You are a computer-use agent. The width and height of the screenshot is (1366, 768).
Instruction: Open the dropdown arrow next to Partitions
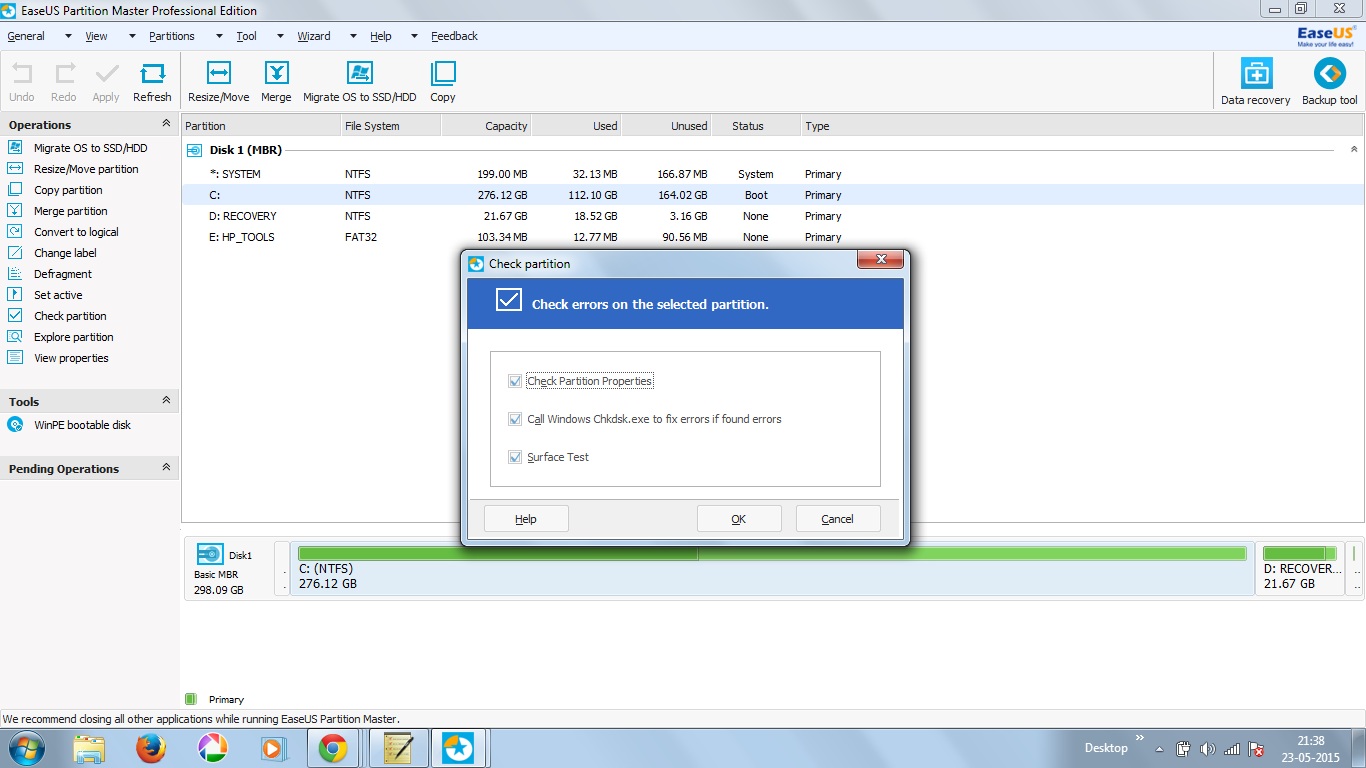tap(219, 36)
